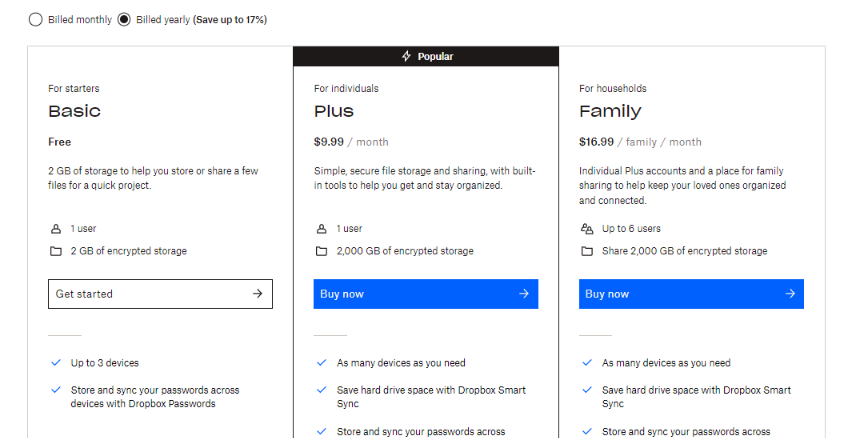Click the Basic plan 1 user icon

[55, 229]
